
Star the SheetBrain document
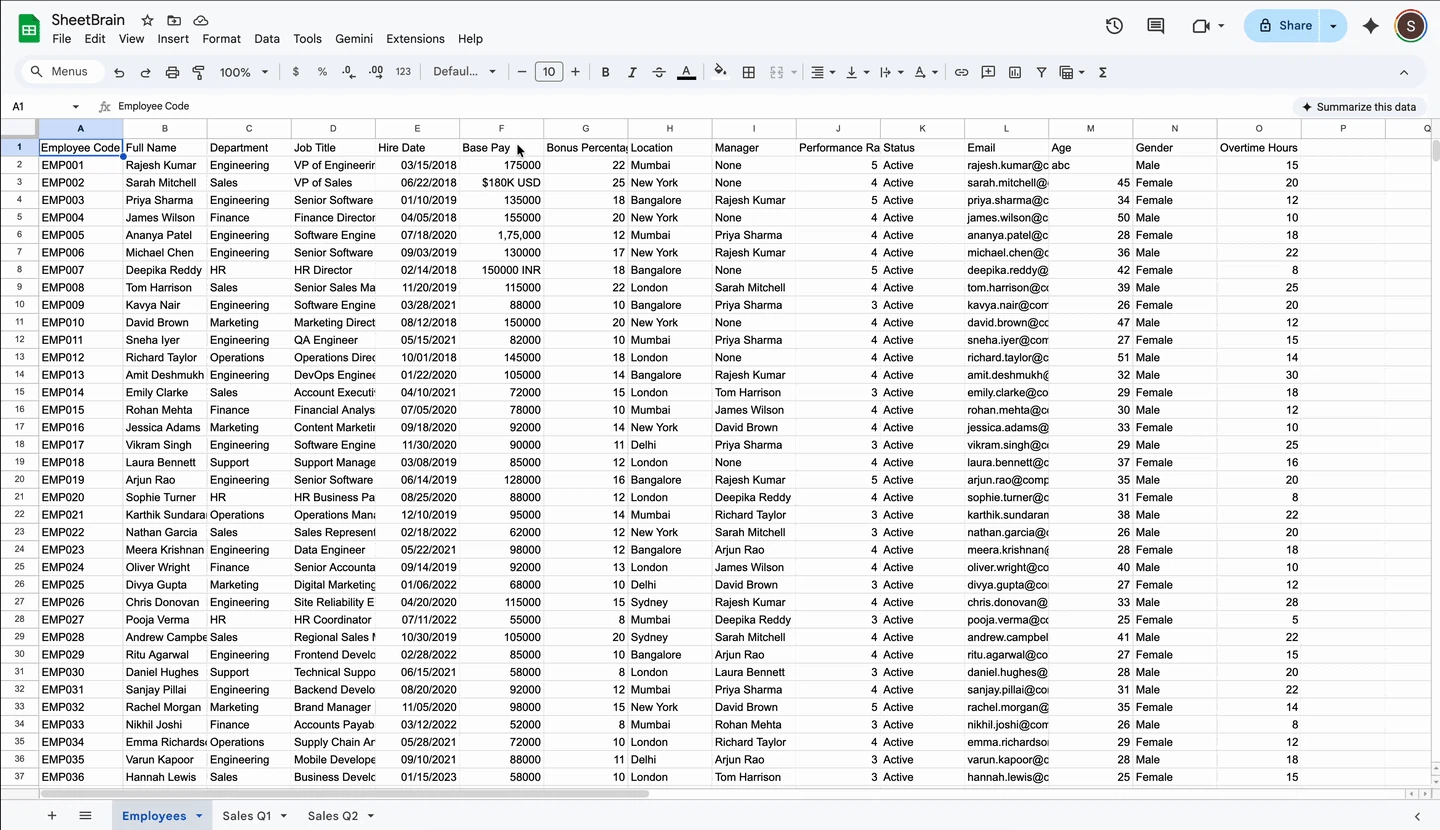pyautogui.click(x=147, y=20)
